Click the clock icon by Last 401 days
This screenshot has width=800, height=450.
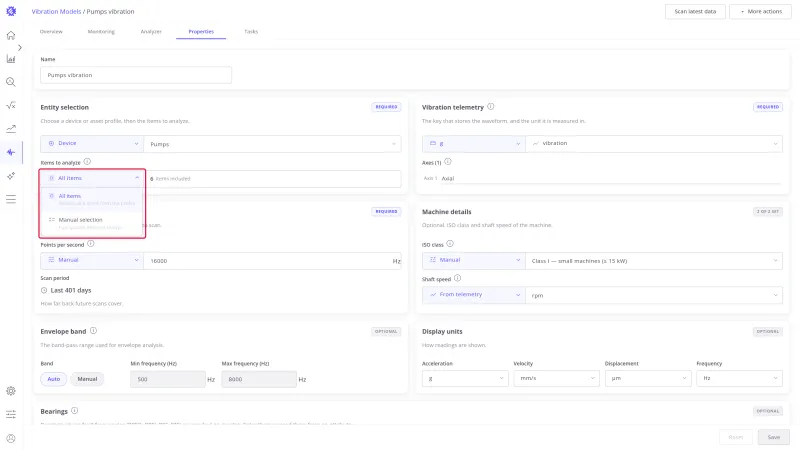(44, 290)
